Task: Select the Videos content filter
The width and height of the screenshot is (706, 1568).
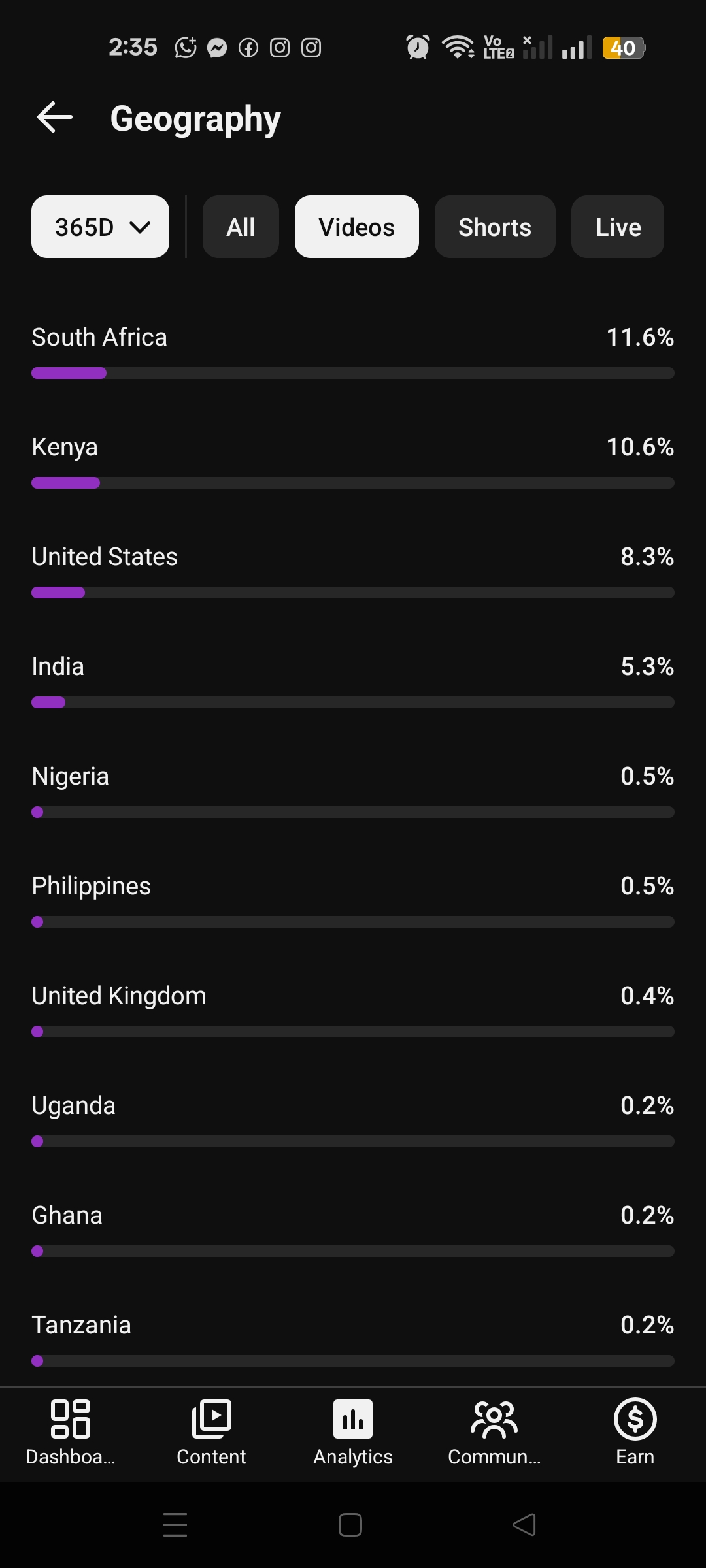Action: (357, 227)
